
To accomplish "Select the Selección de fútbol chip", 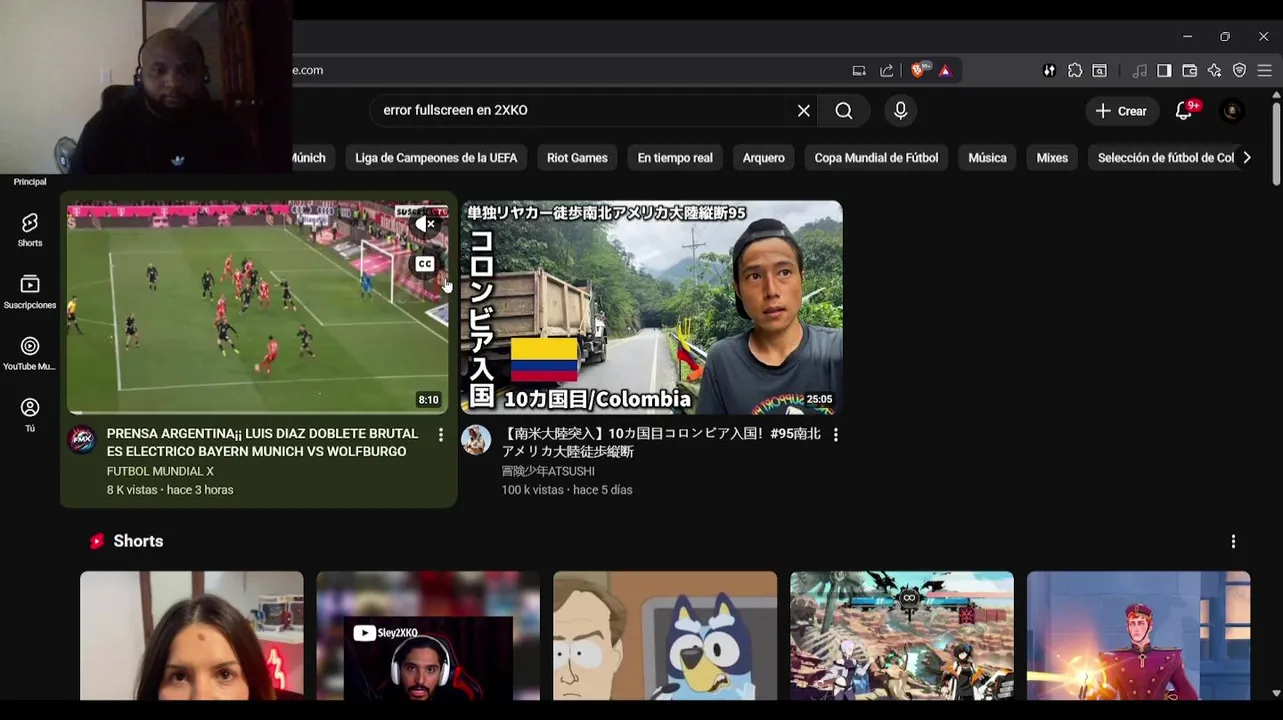I will pos(1165,158).
